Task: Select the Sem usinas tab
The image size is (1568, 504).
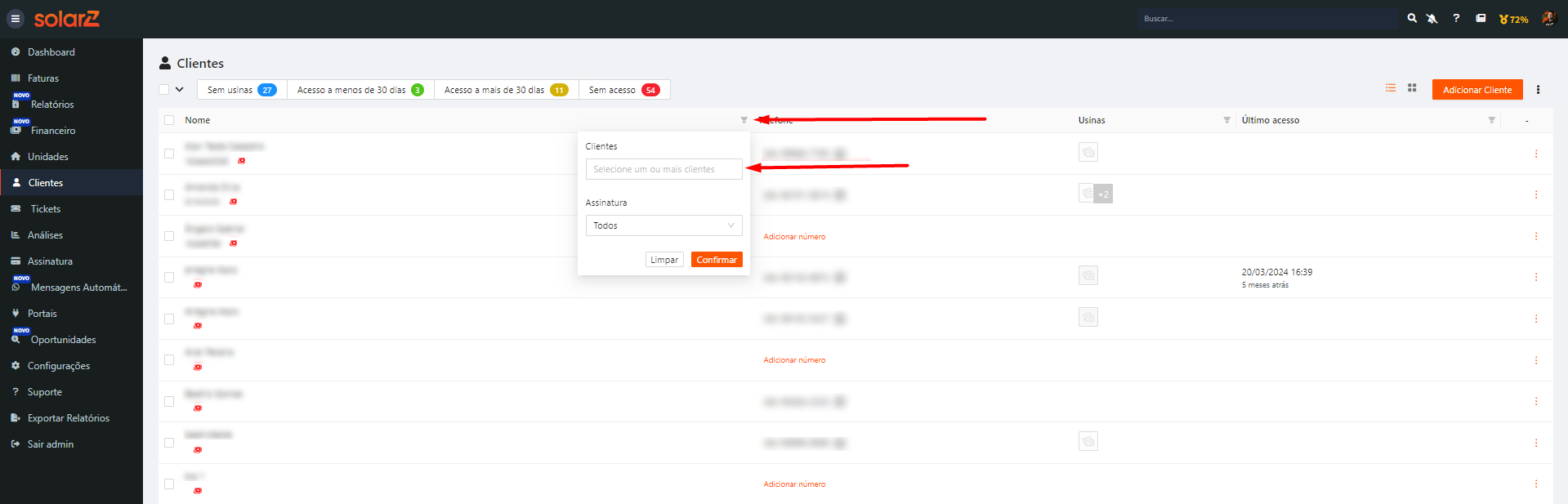Action: (x=242, y=90)
